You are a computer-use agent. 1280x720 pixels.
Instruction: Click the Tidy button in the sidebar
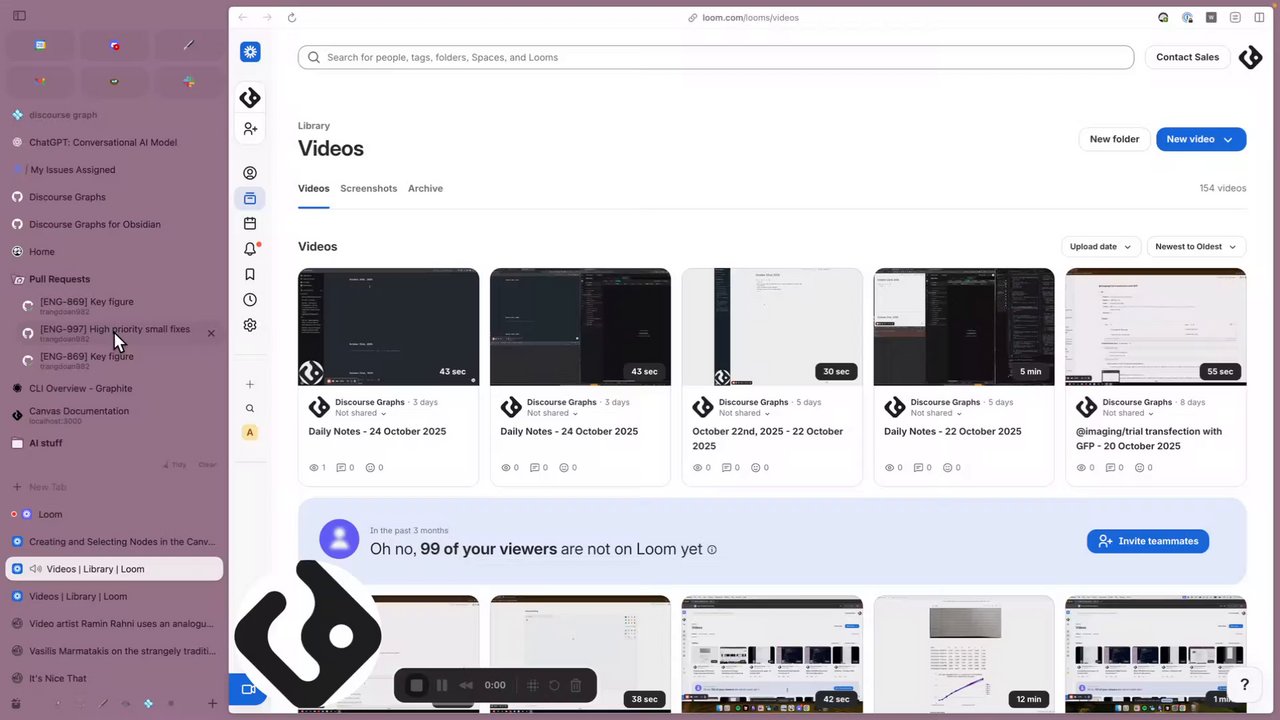click(x=176, y=465)
